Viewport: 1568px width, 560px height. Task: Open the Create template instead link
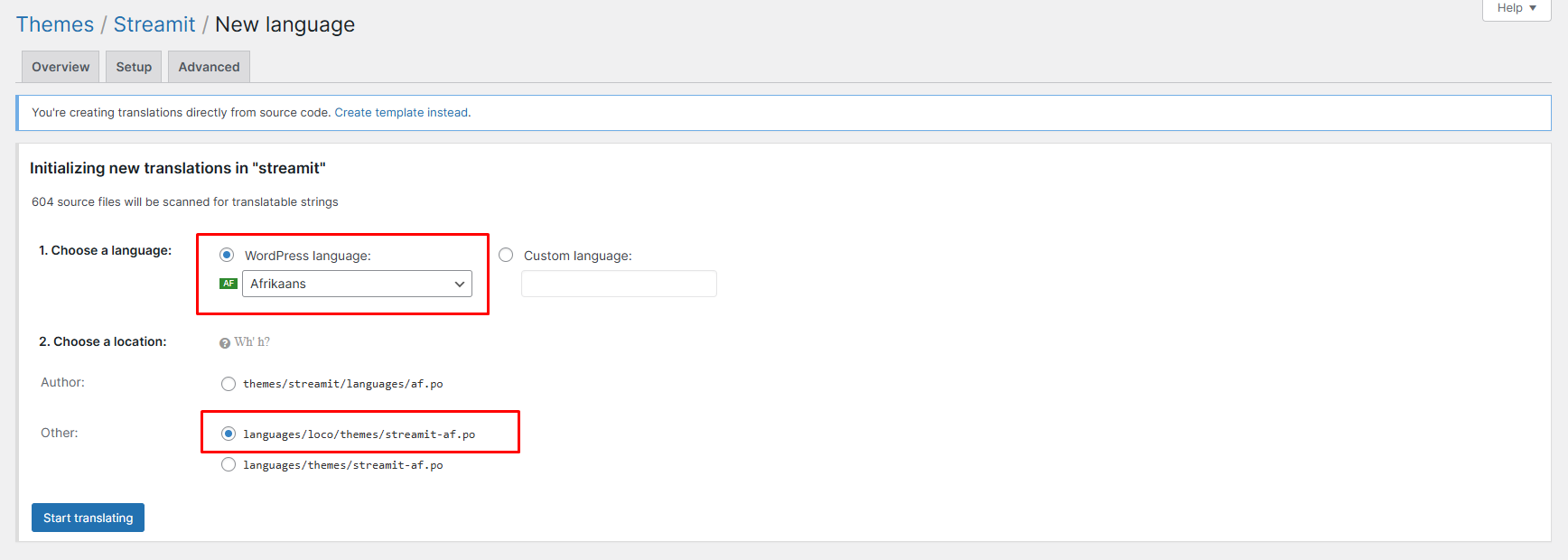pos(402,113)
